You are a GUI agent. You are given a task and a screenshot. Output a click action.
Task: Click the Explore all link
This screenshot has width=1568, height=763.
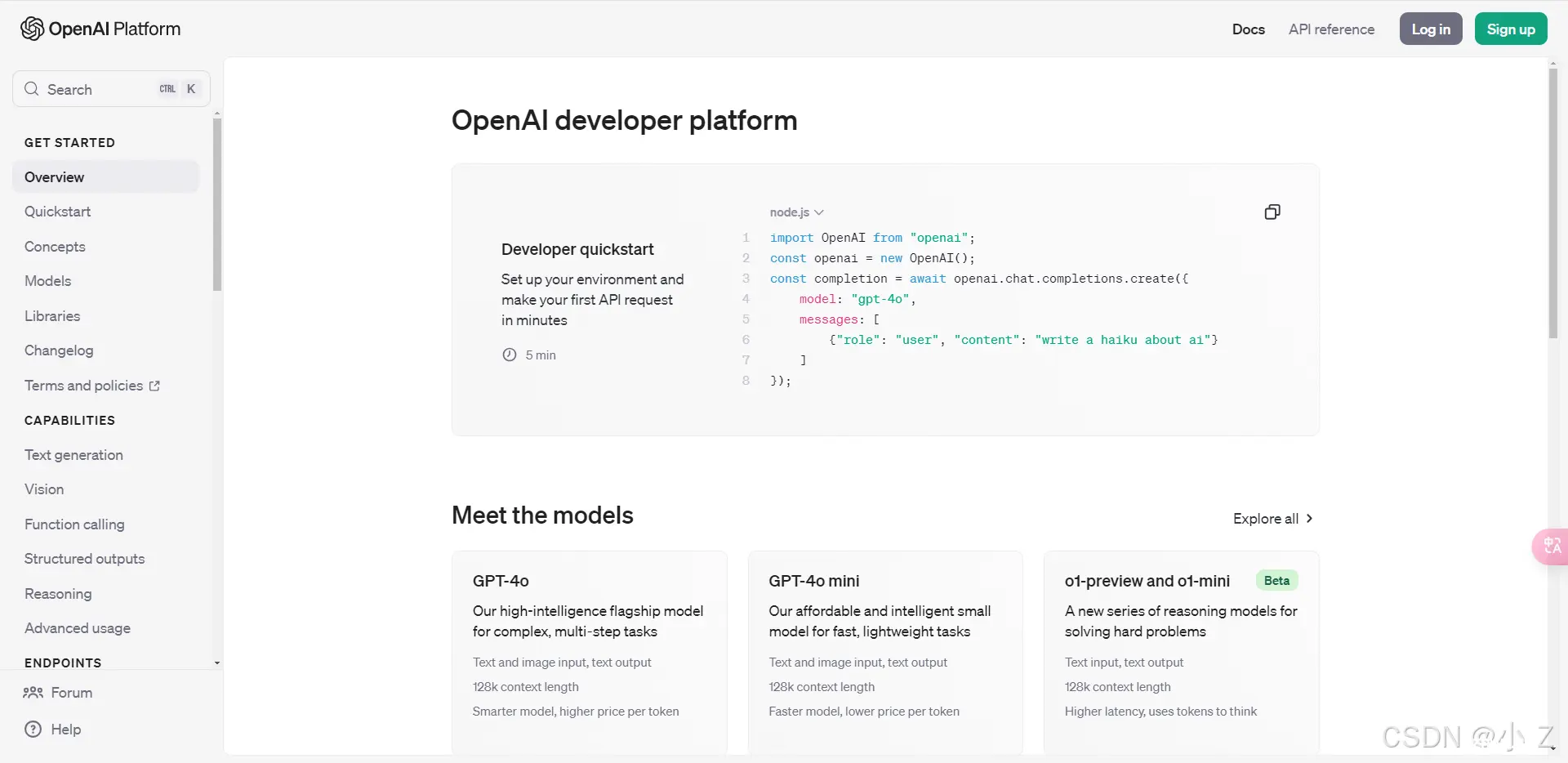[1272, 519]
